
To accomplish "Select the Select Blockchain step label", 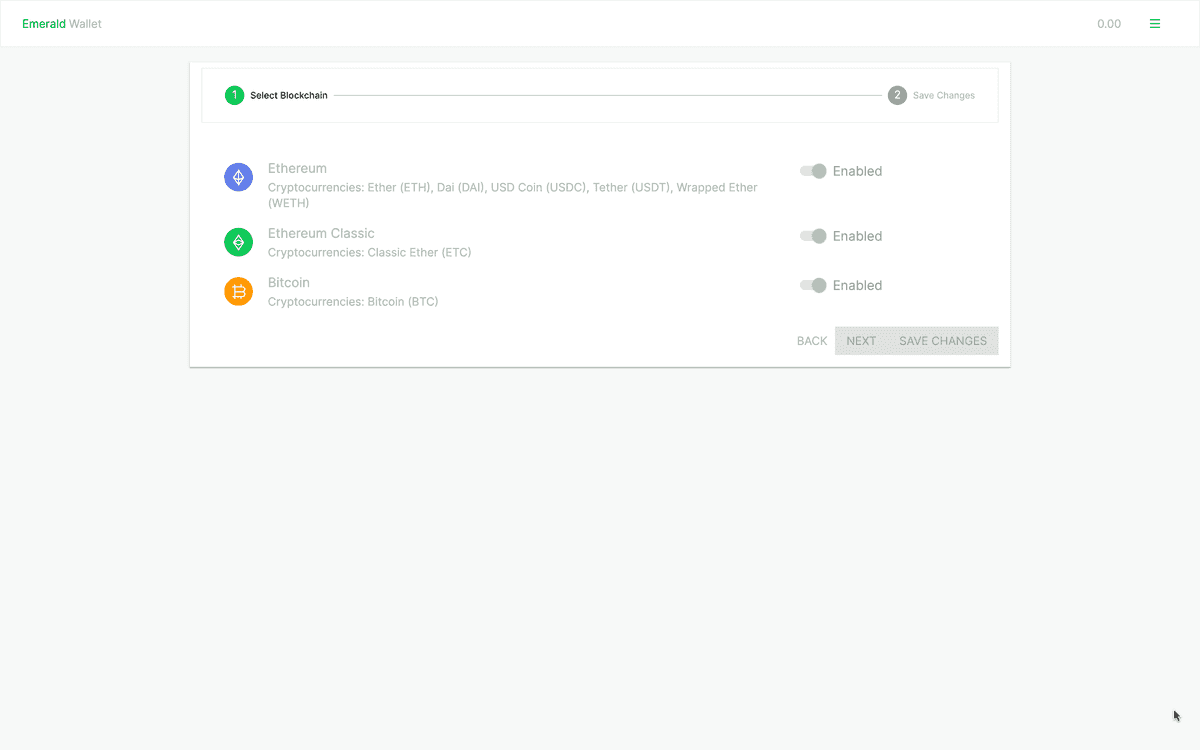I will point(288,96).
